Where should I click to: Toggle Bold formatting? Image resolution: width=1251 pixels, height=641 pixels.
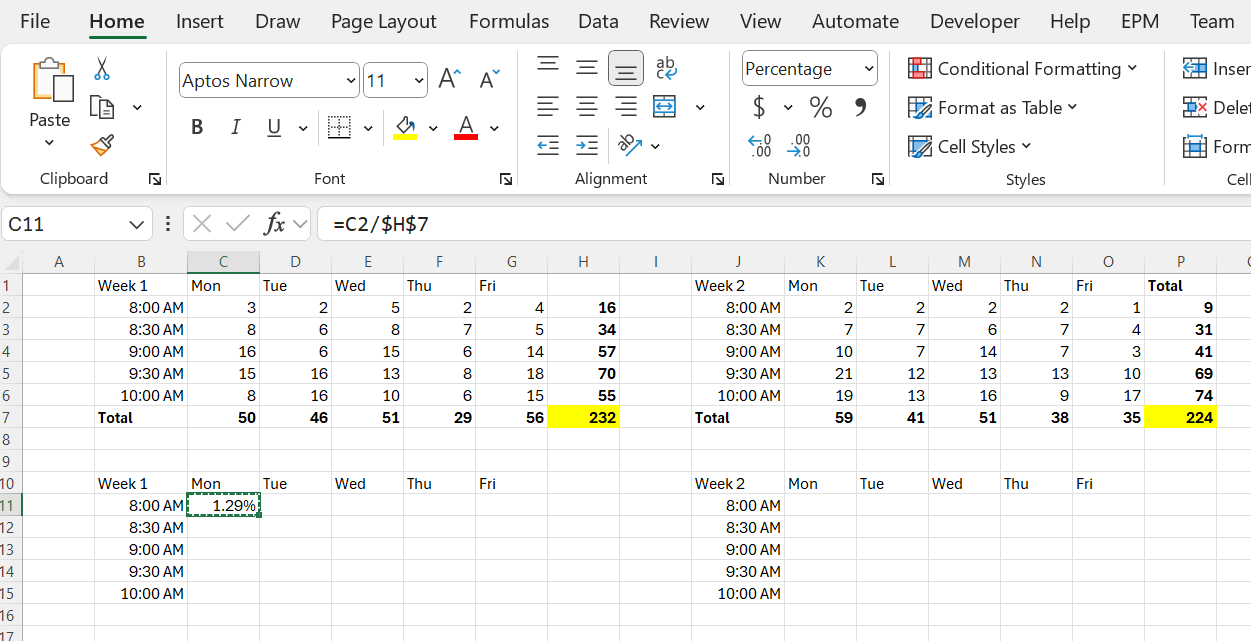197,127
